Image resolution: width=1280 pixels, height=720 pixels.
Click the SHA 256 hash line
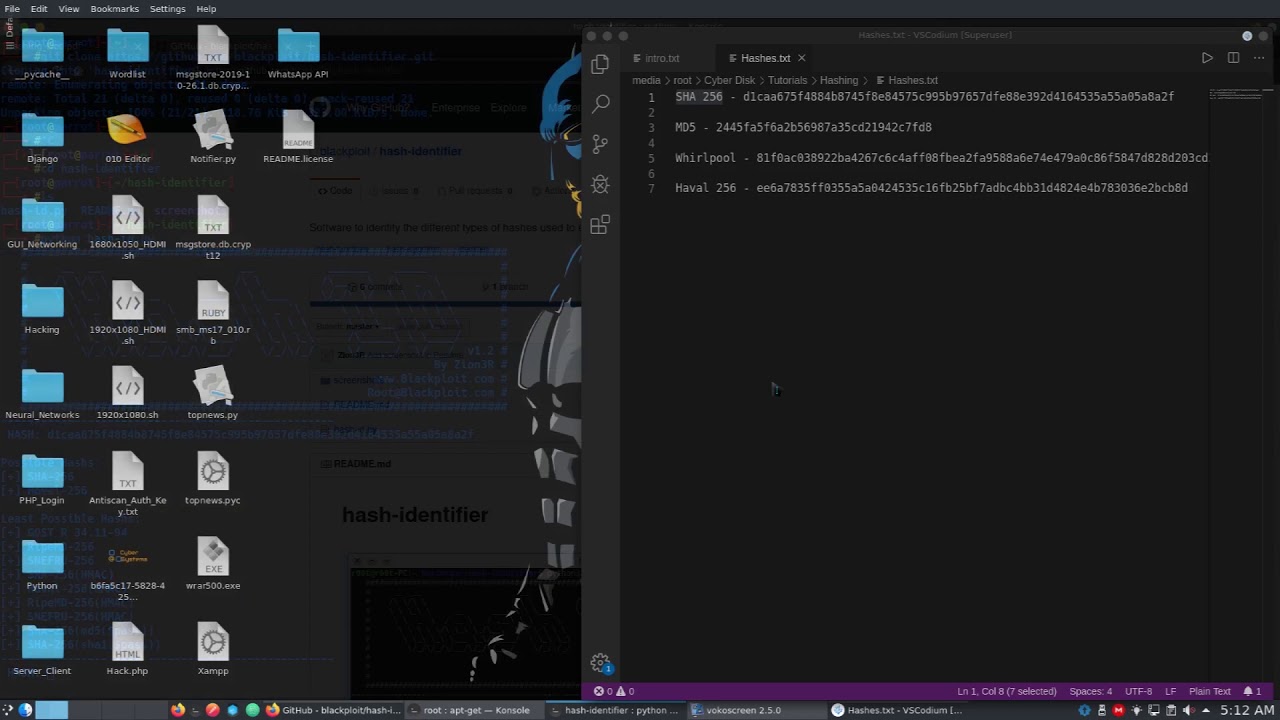point(924,97)
